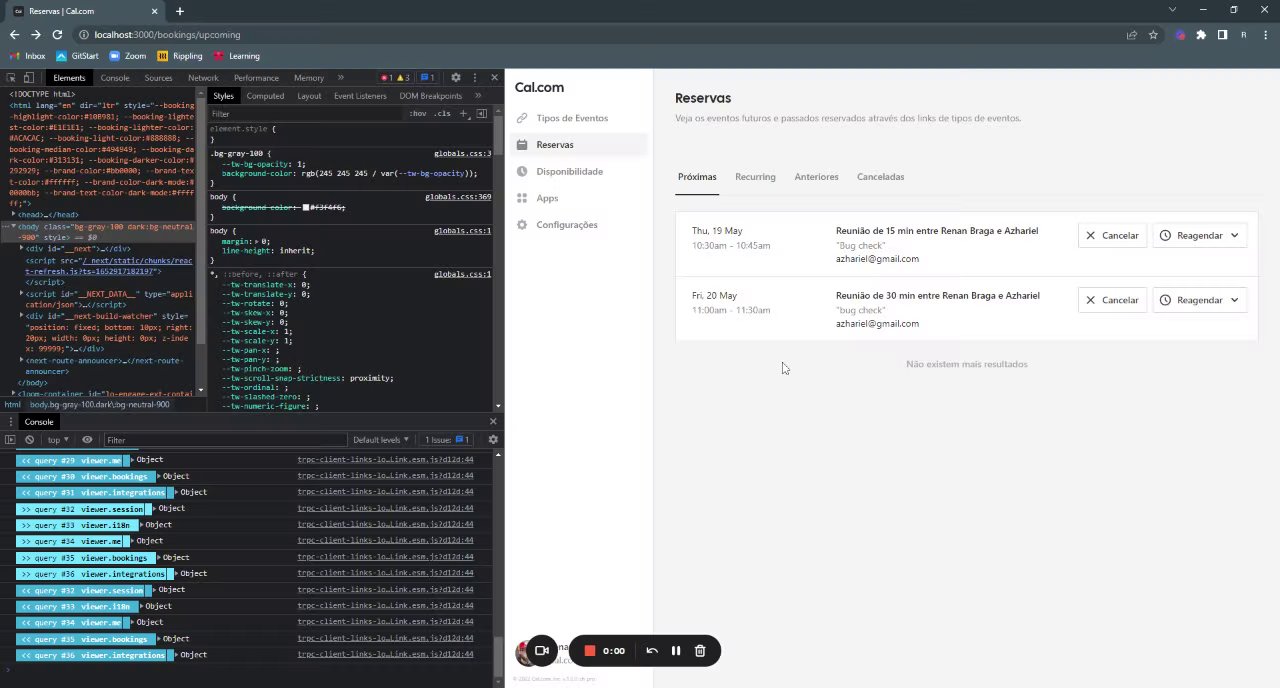The width and height of the screenshot is (1280, 688).
Task: Click the 1 Issue badge in console
Action: [447, 439]
